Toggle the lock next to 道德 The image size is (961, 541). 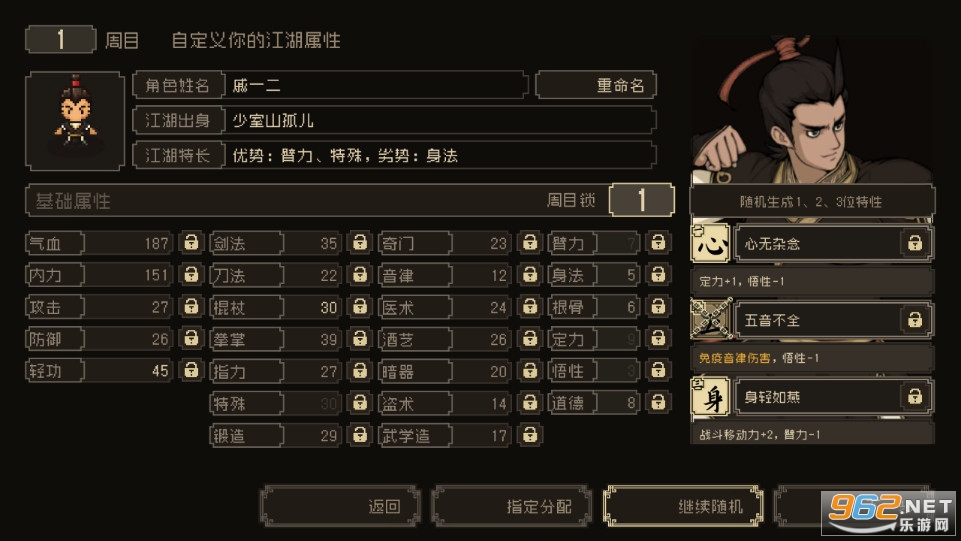point(658,402)
